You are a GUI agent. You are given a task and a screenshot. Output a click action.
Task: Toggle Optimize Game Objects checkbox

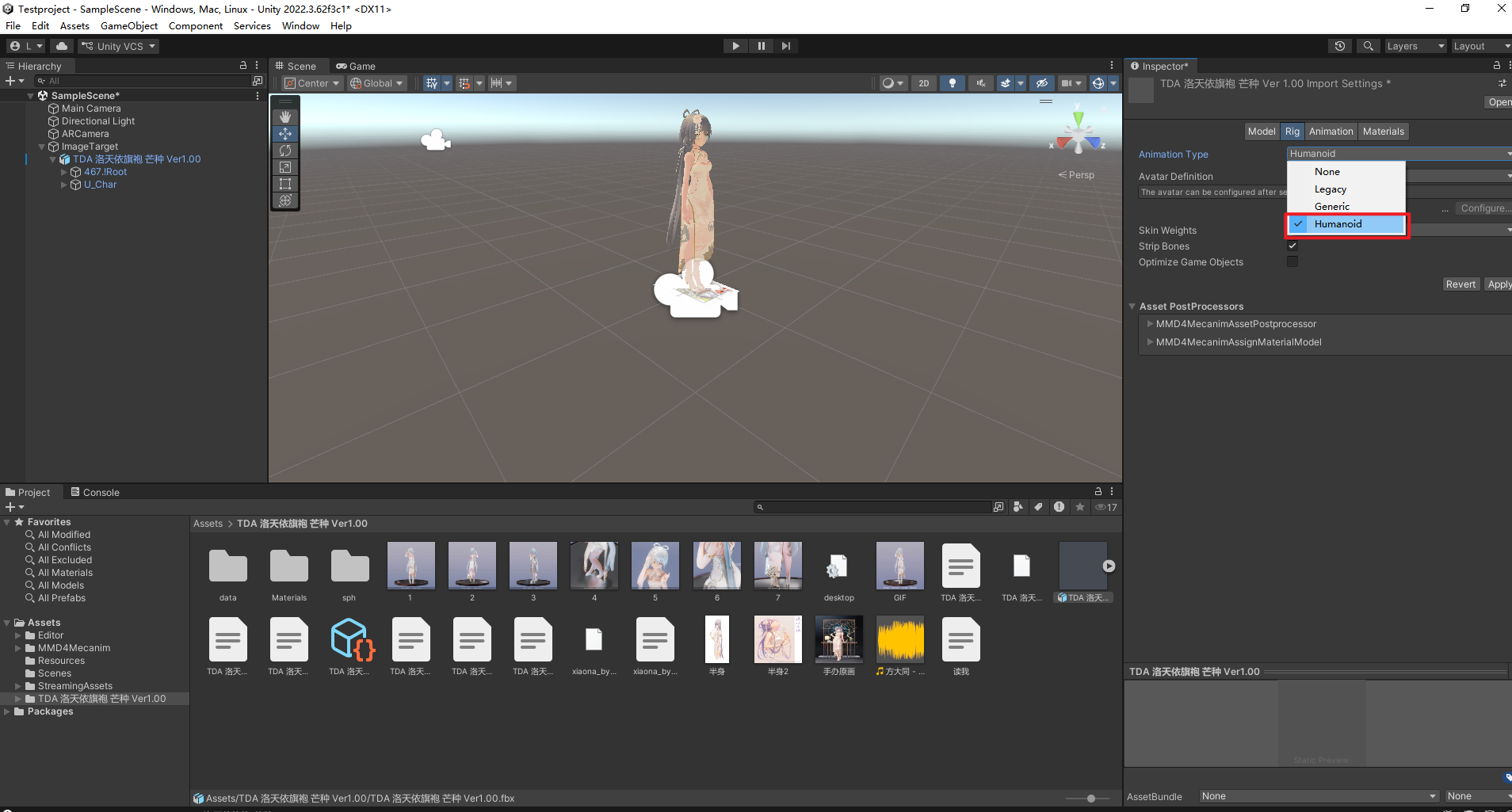point(1292,261)
